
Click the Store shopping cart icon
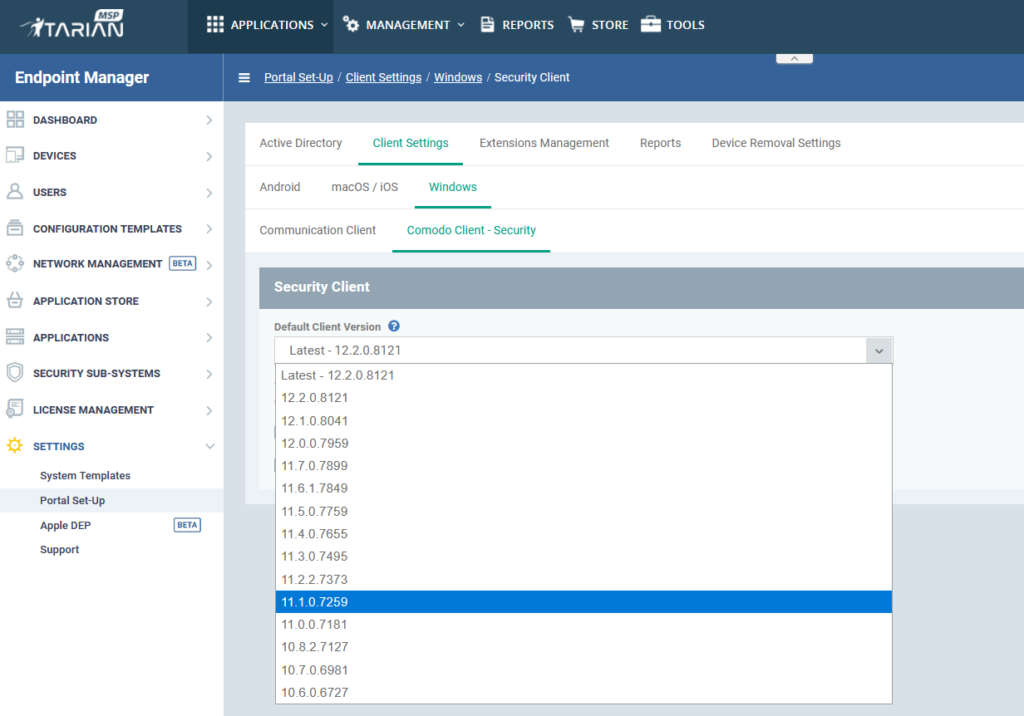(576, 25)
